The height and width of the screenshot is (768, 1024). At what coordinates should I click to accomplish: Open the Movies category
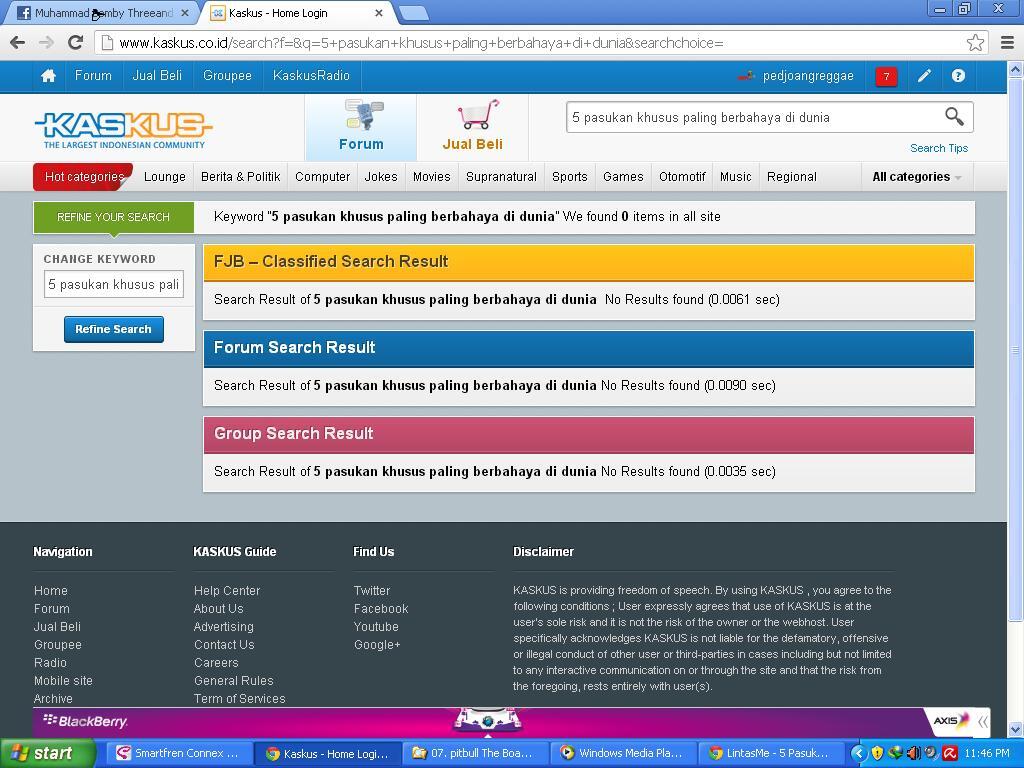(x=432, y=177)
